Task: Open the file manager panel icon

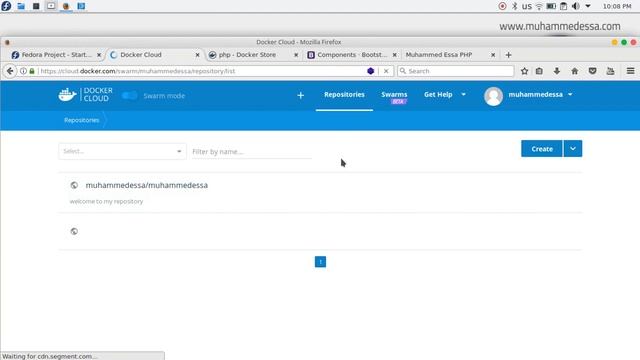Action: [21, 6]
